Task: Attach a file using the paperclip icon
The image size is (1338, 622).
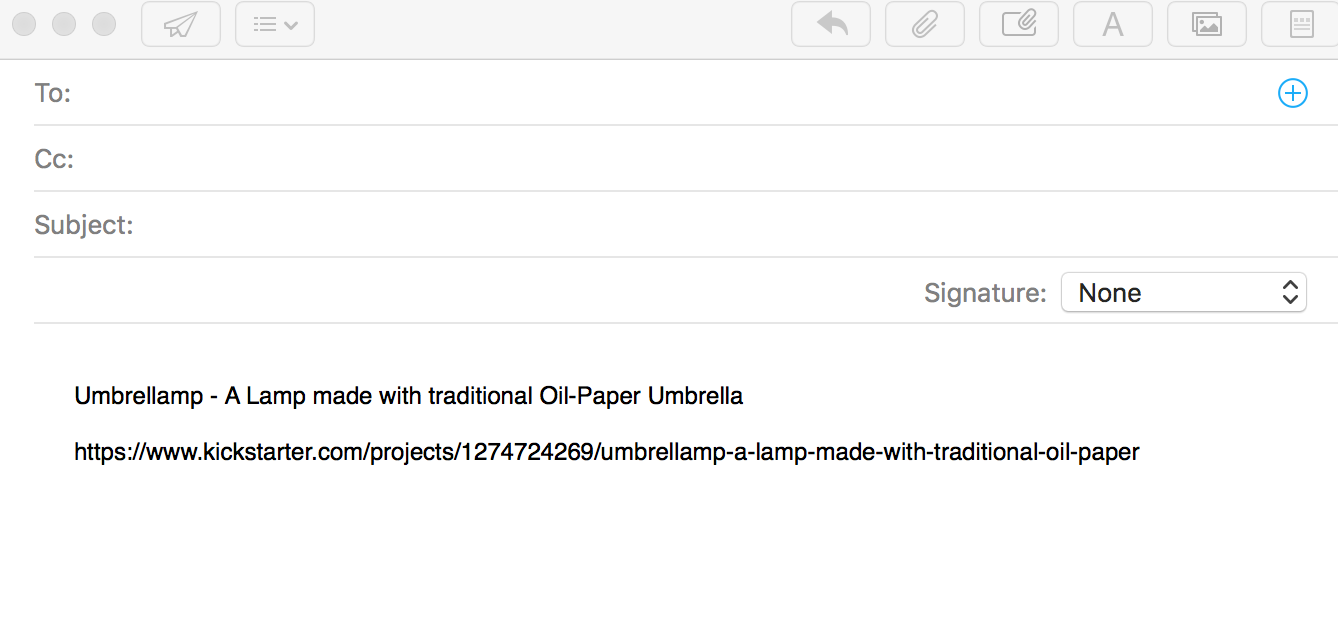Action: point(925,24)
